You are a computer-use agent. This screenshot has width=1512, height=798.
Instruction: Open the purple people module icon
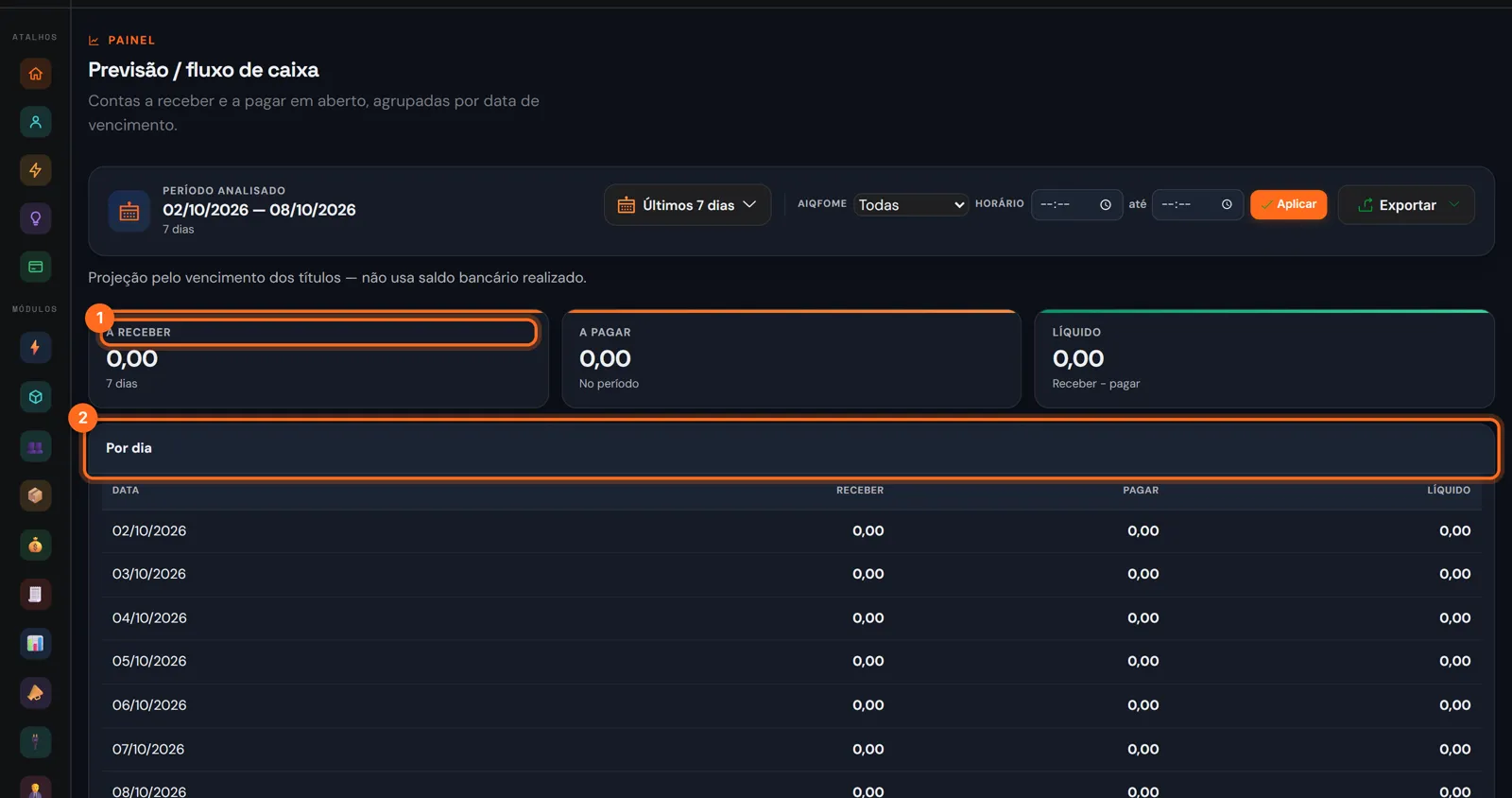click(x=36, y=446)
